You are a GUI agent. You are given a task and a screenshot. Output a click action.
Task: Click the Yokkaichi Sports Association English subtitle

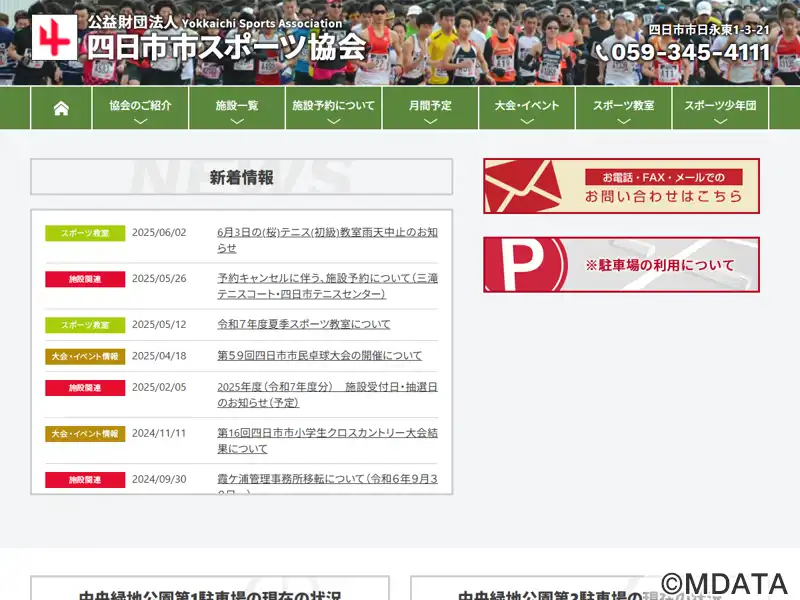pyautogui.click(x=262, y=23)
